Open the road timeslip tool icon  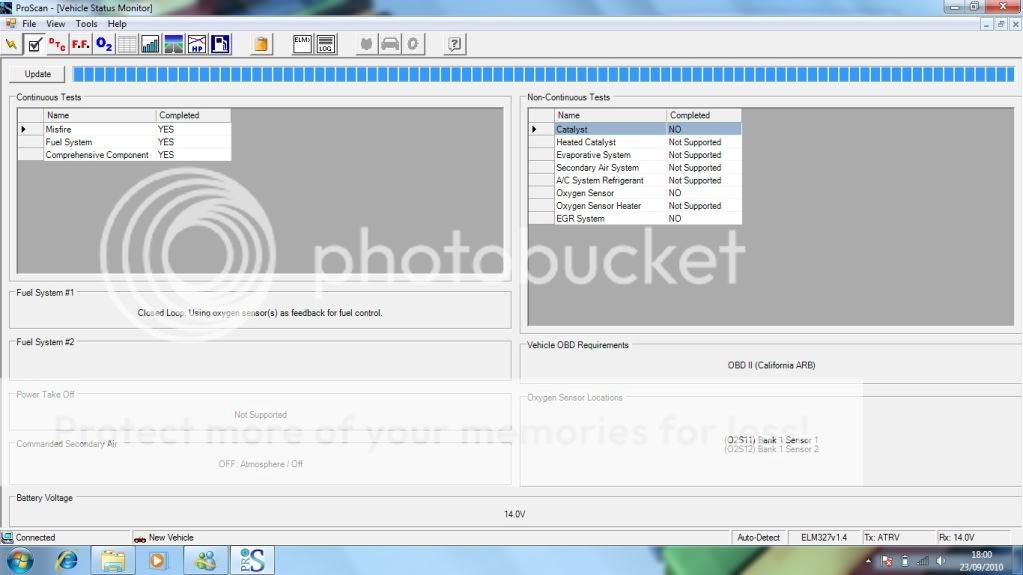click(174, 44)
